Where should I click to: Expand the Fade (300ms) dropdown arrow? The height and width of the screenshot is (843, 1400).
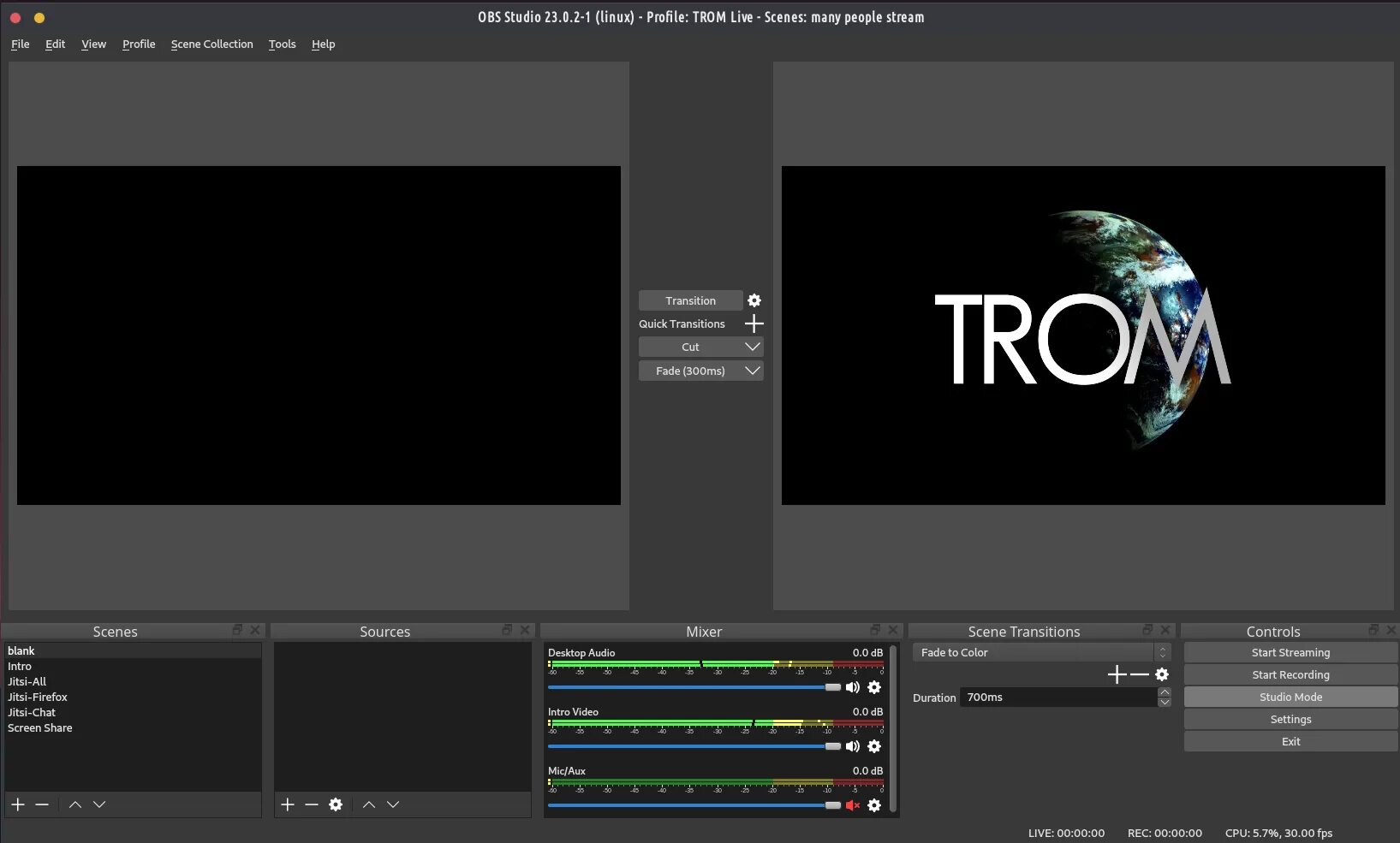[753, 371]
